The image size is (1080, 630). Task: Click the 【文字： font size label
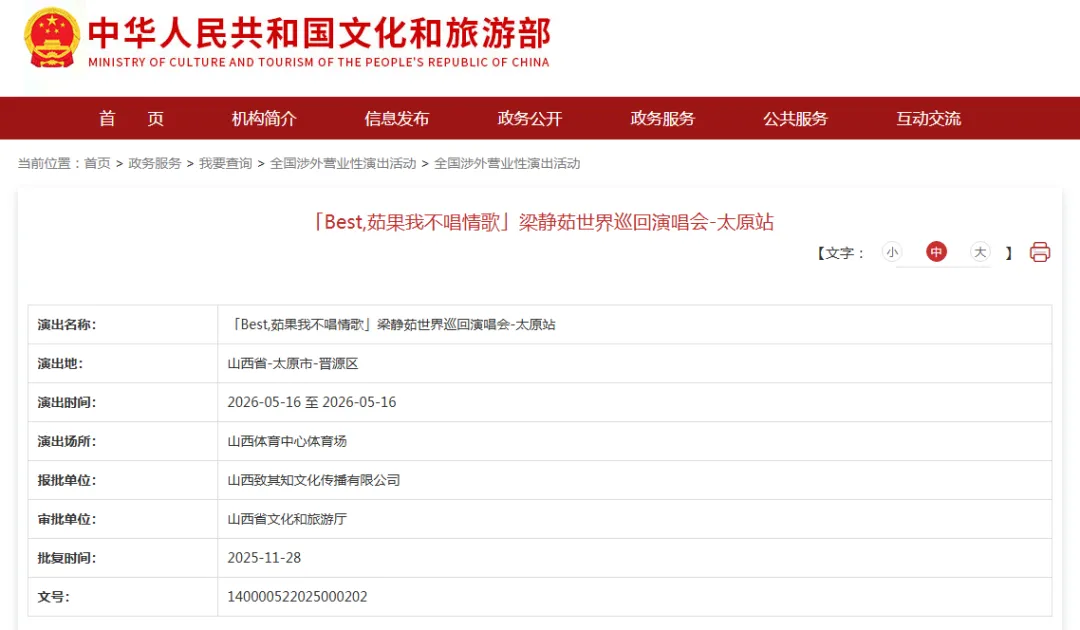pyautogui.click(x=841, y=253)
